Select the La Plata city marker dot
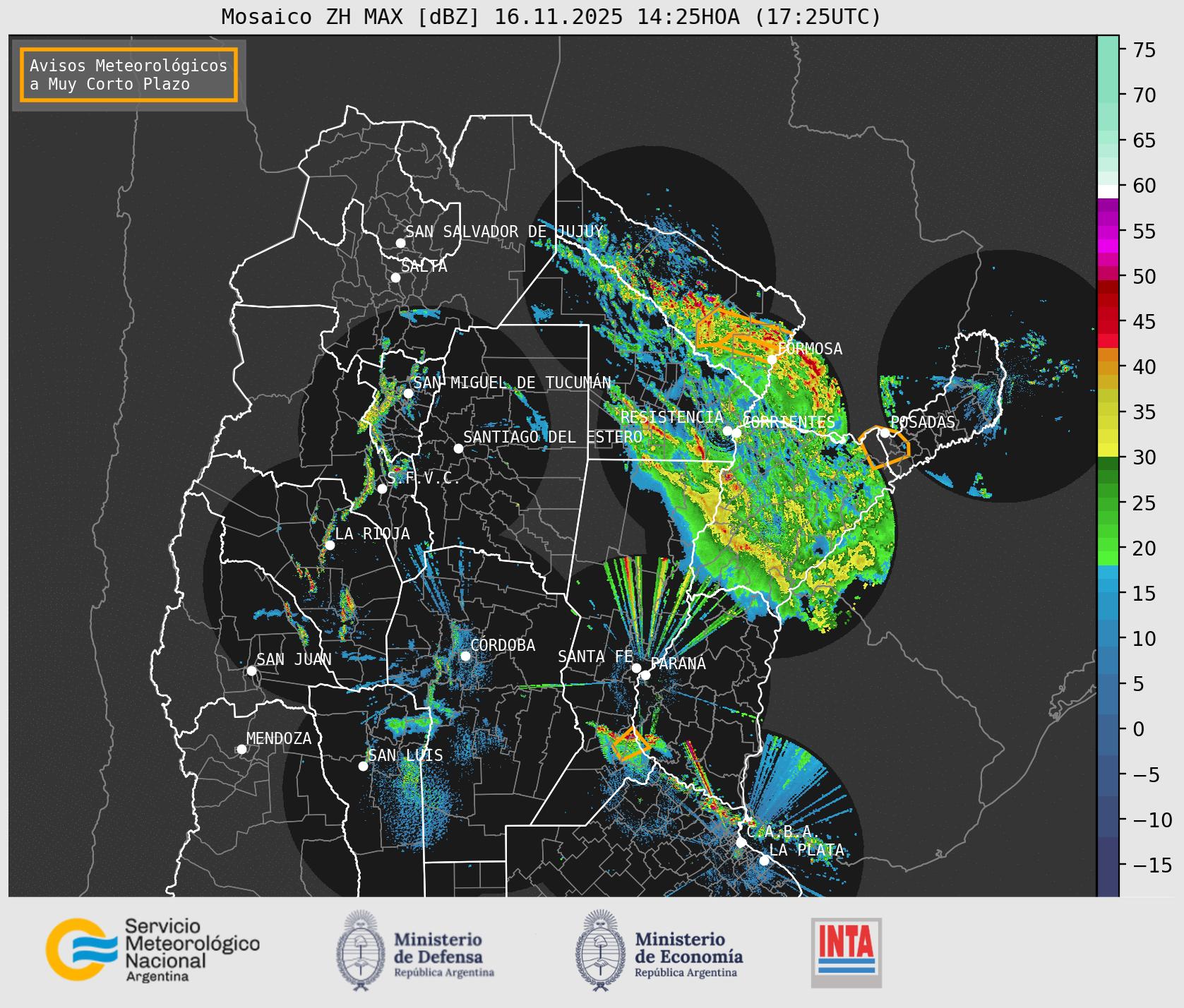This screenshot has height=1008, width=1184. click(764, 860)
